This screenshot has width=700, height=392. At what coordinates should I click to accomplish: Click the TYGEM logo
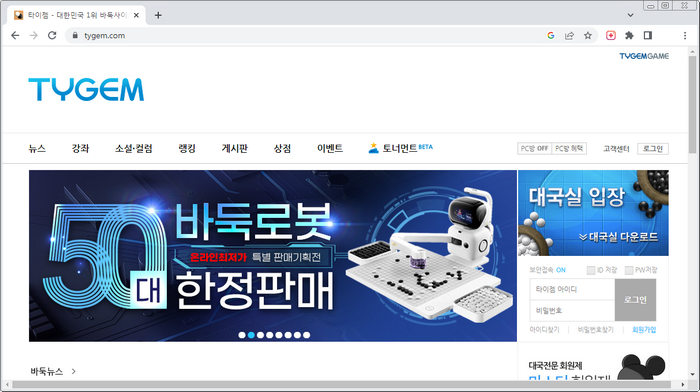click(x=86, y=89)
